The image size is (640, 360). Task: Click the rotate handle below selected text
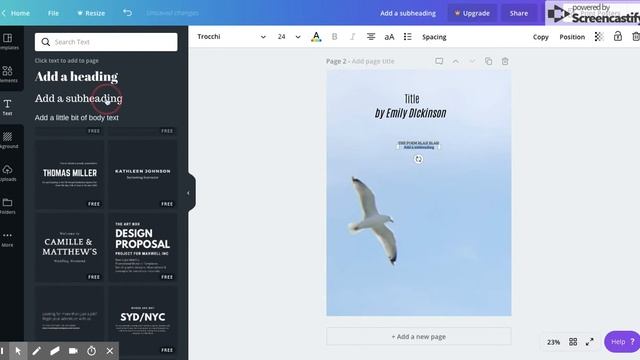tap(418, 159)
